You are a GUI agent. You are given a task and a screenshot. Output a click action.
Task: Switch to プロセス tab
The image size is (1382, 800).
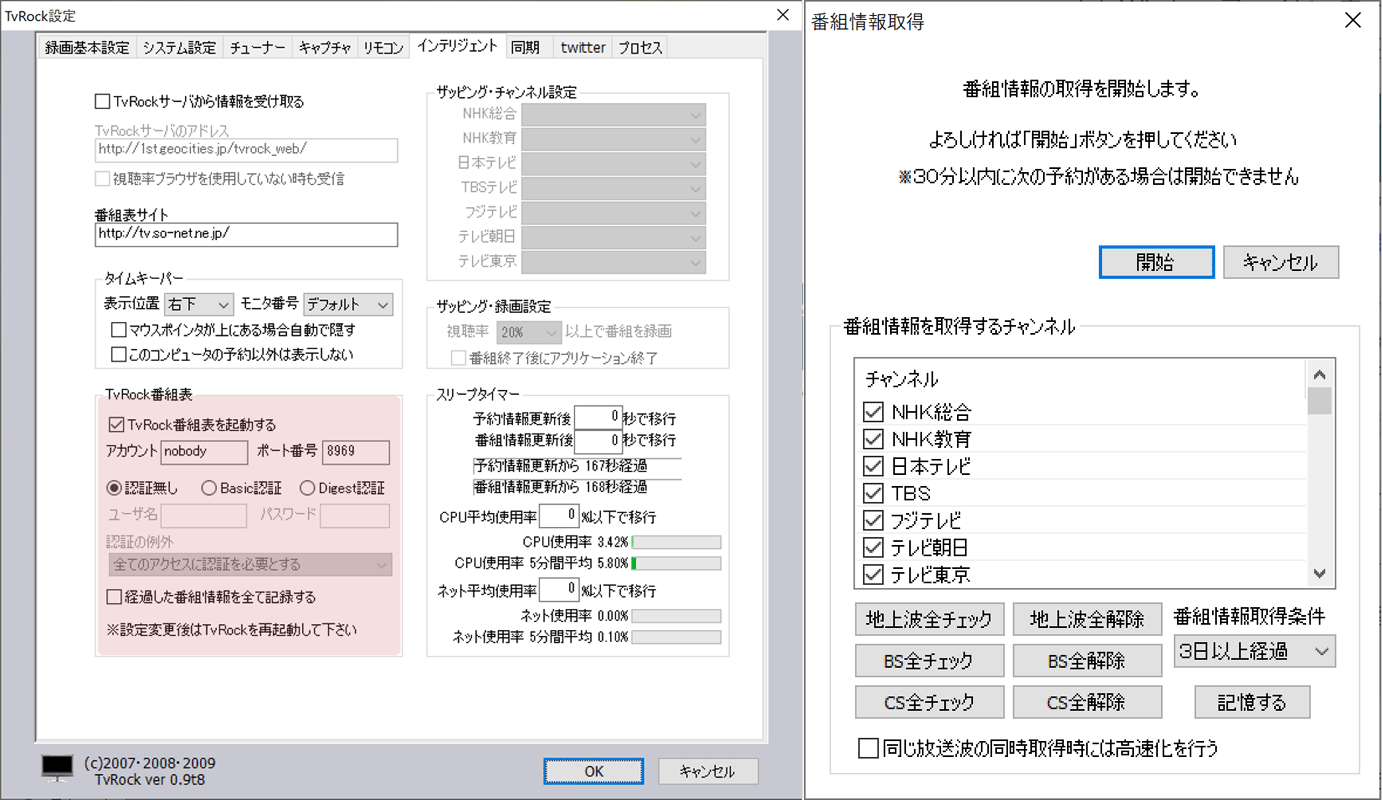(640, 47)
